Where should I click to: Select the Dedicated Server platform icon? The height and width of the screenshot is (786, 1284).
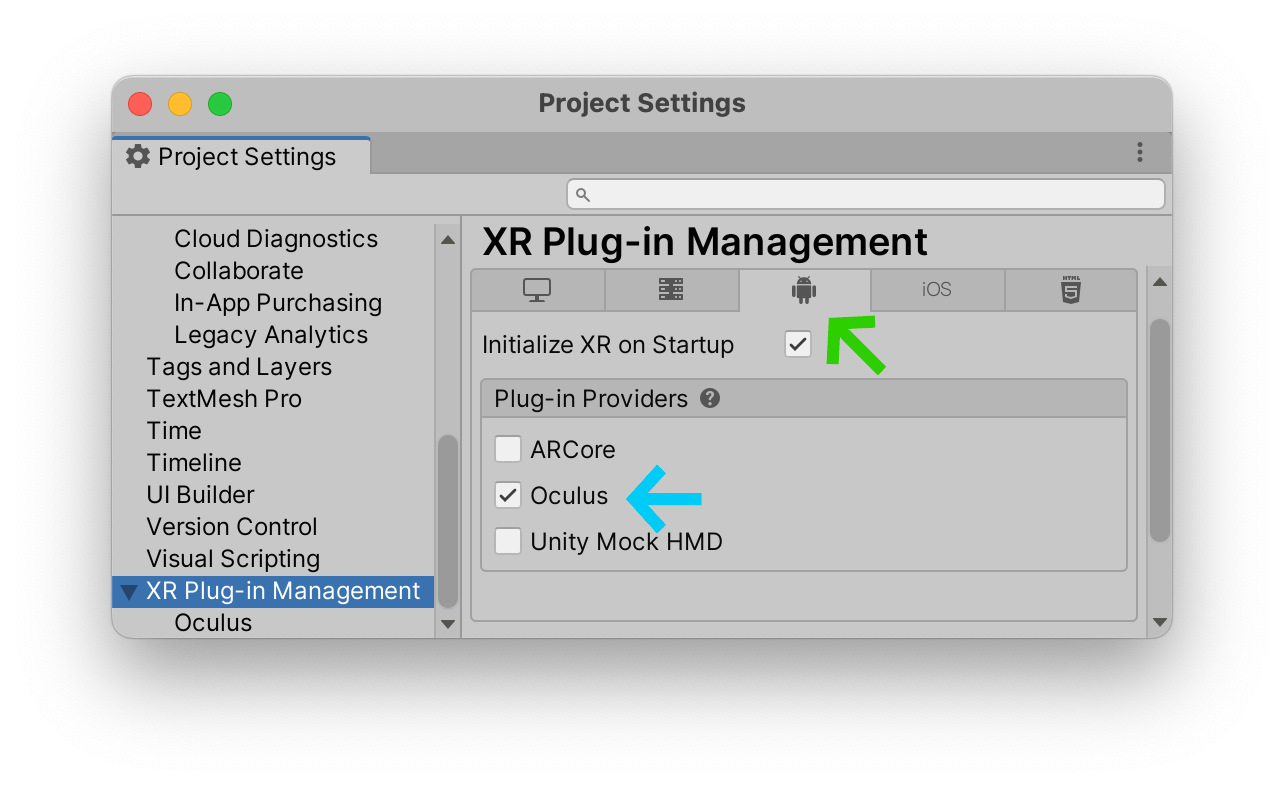(x=671, y=290)
